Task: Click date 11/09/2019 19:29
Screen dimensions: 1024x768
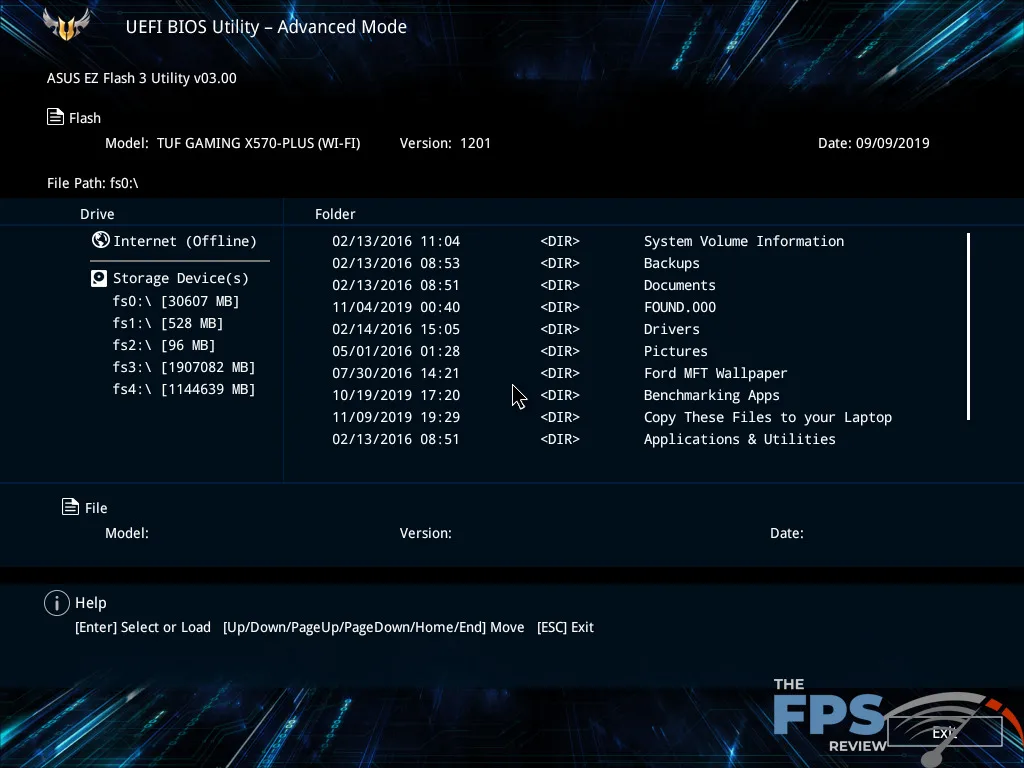Action: click(x=396, y=417)
